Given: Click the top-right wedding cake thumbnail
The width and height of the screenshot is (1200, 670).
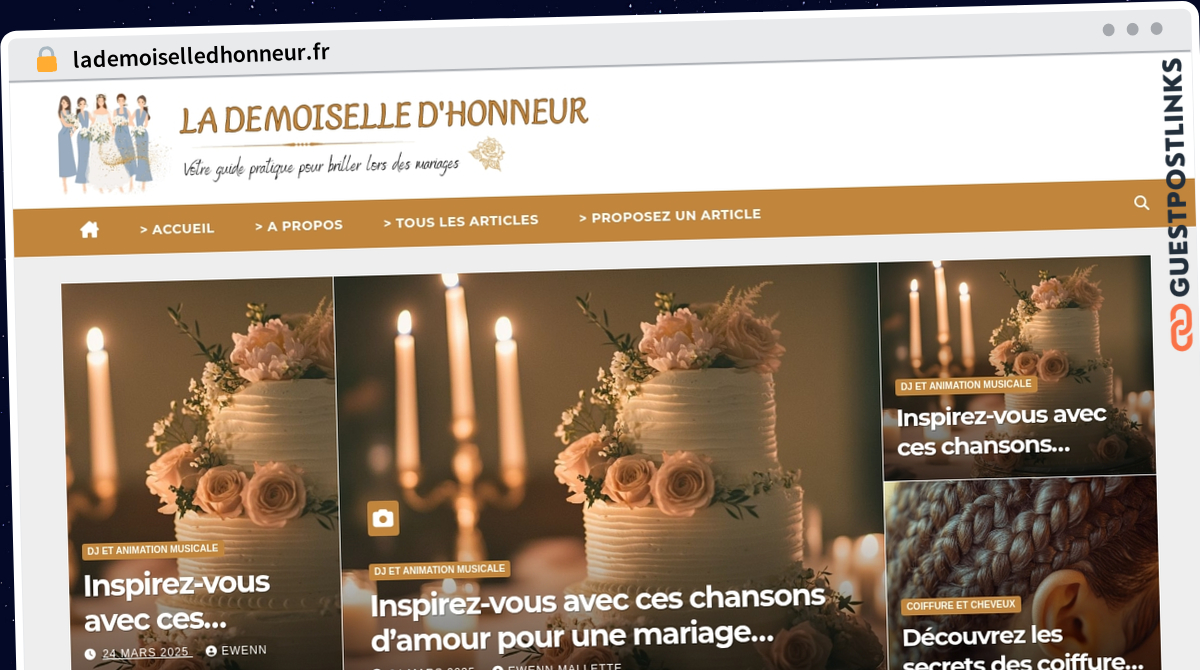Looking at the screenshot, I should pos(1016,365).
